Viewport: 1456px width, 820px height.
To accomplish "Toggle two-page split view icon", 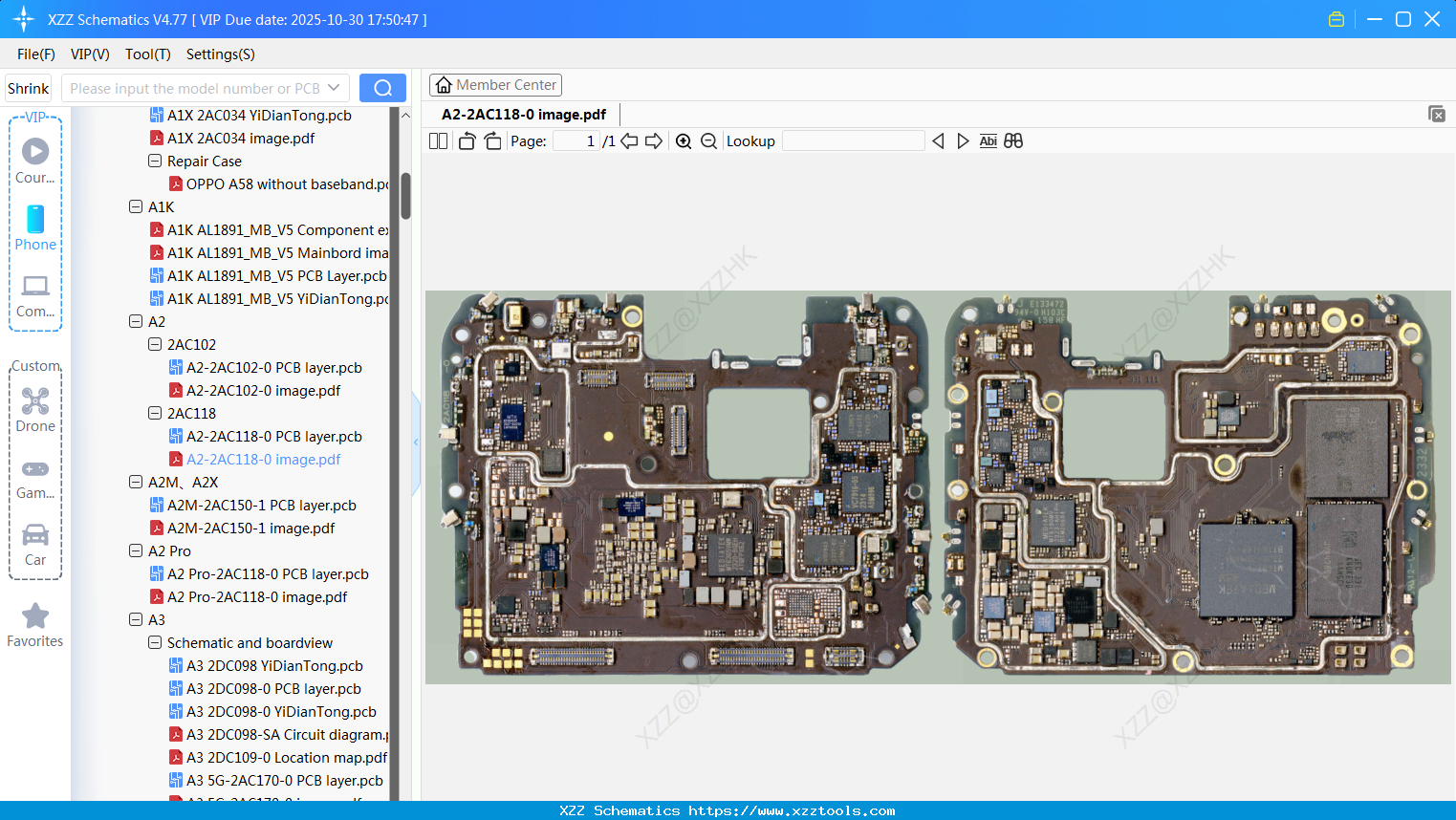I will pyautogui.click(x=438, y=141).
